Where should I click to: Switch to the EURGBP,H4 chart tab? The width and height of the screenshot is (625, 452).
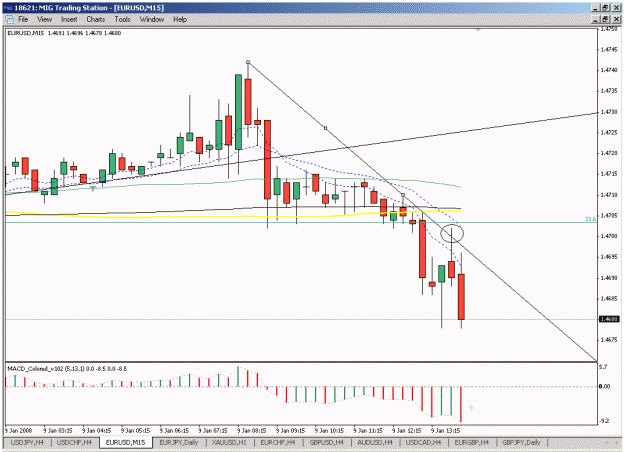click(x=472, y=442)
